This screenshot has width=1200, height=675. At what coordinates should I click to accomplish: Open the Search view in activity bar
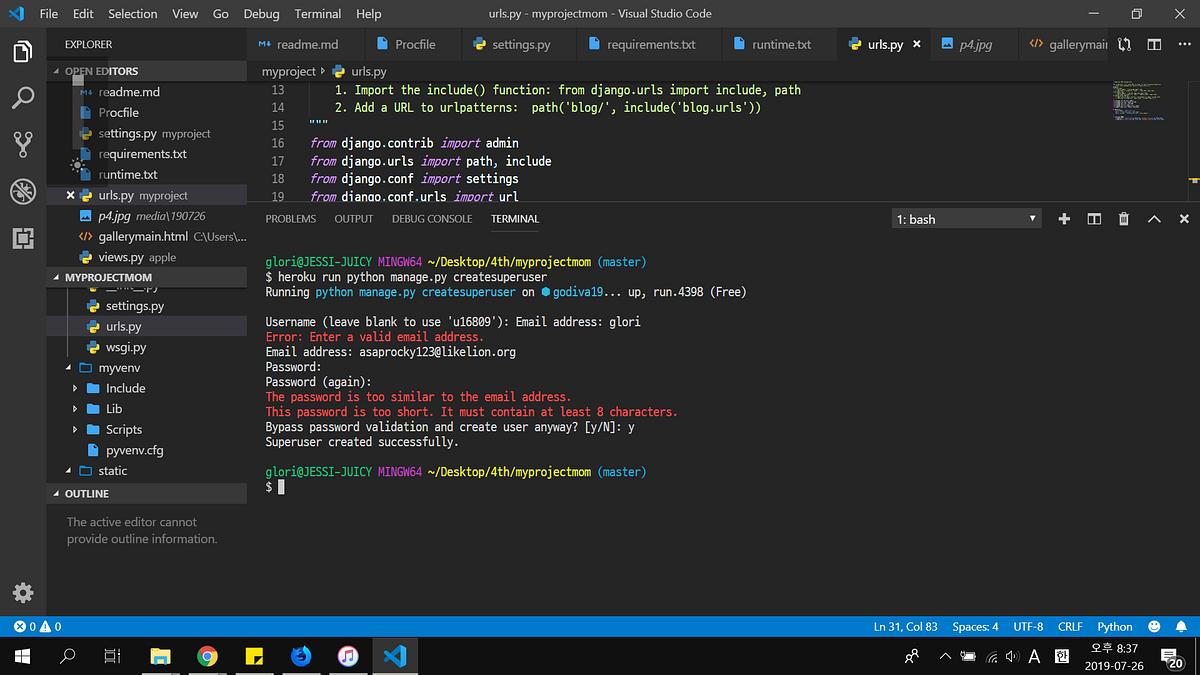point(23,98)
